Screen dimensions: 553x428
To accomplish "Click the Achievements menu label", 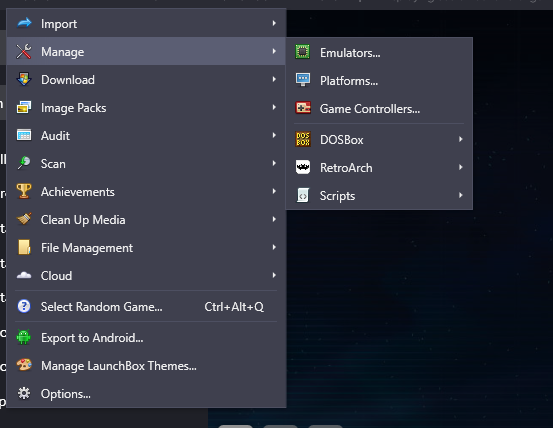I will tap(78, 191).
